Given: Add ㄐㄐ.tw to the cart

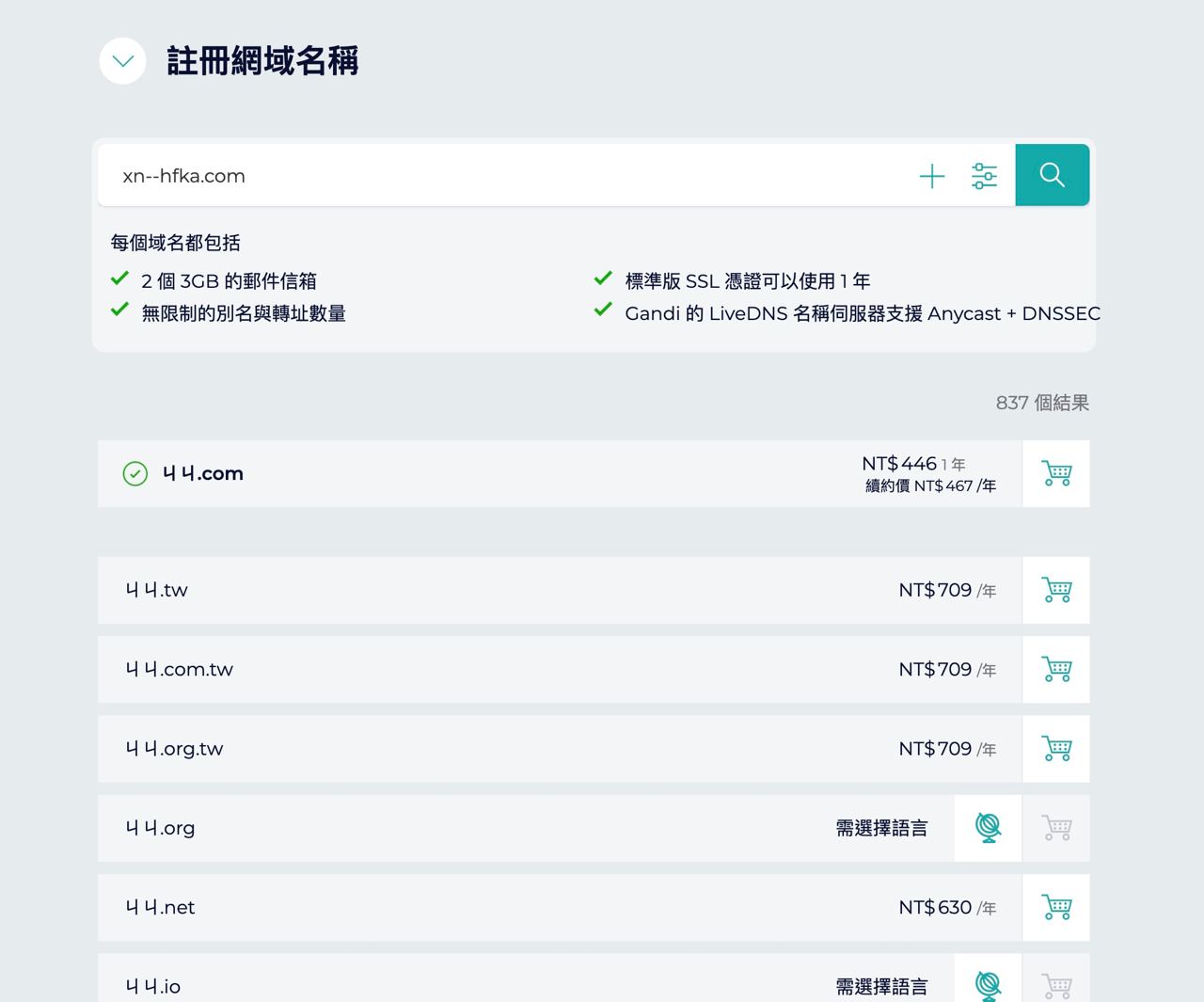Looking at the screenshot, I should tap(1056, 590).
